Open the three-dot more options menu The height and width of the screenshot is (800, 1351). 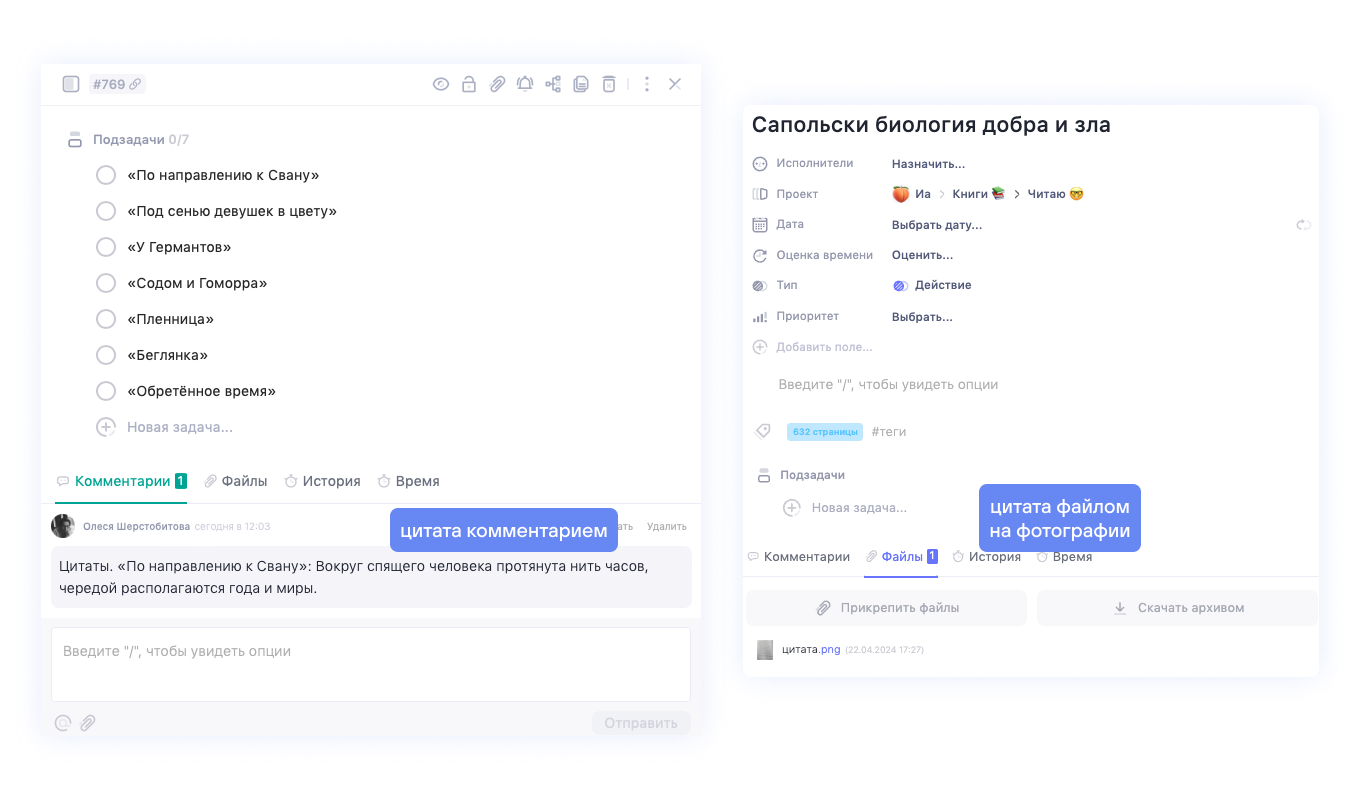coord(647,84)
